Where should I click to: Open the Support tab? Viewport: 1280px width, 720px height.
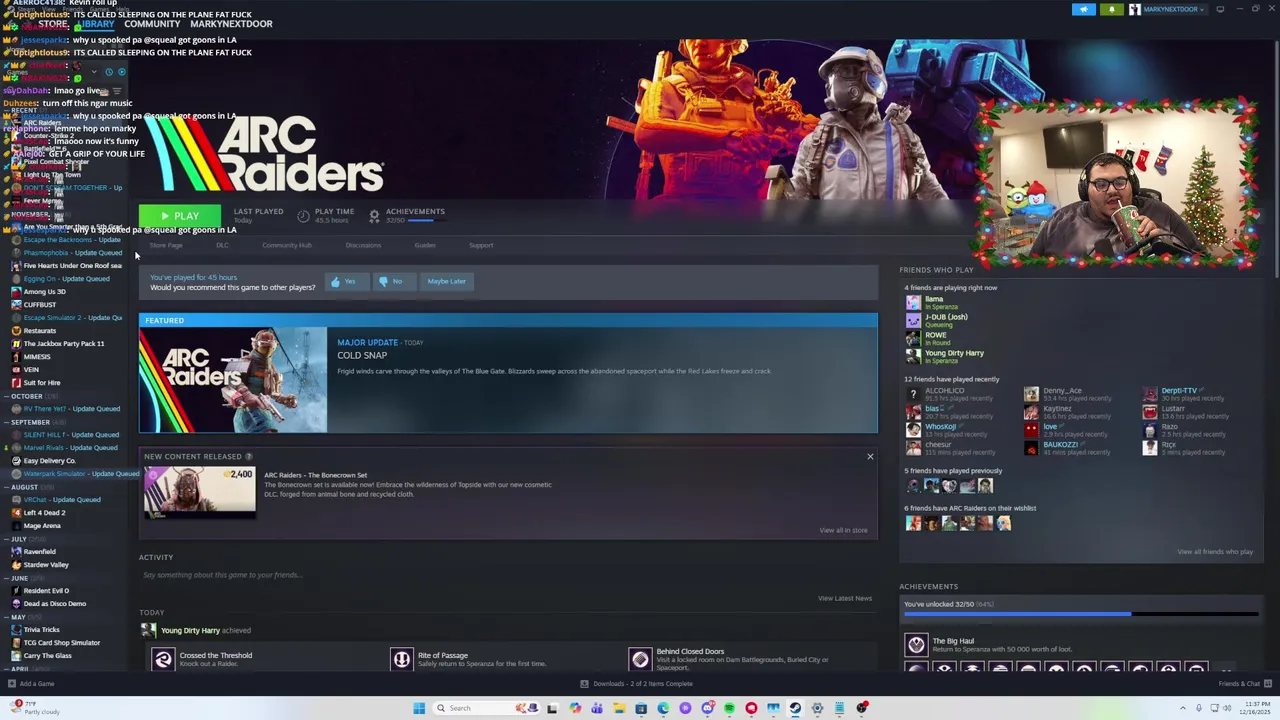(x=481, y=245)
